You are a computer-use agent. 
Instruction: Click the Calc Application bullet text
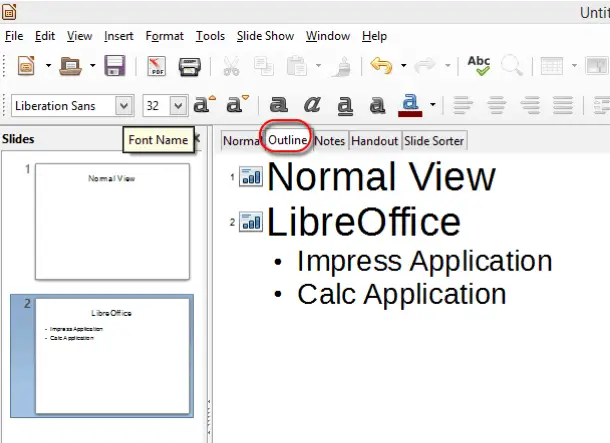[401, 294]
